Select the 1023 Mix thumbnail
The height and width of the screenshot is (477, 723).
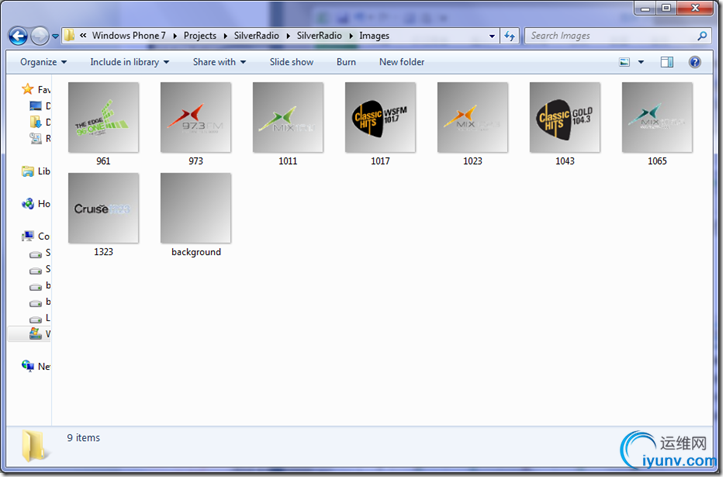[472, 117]
